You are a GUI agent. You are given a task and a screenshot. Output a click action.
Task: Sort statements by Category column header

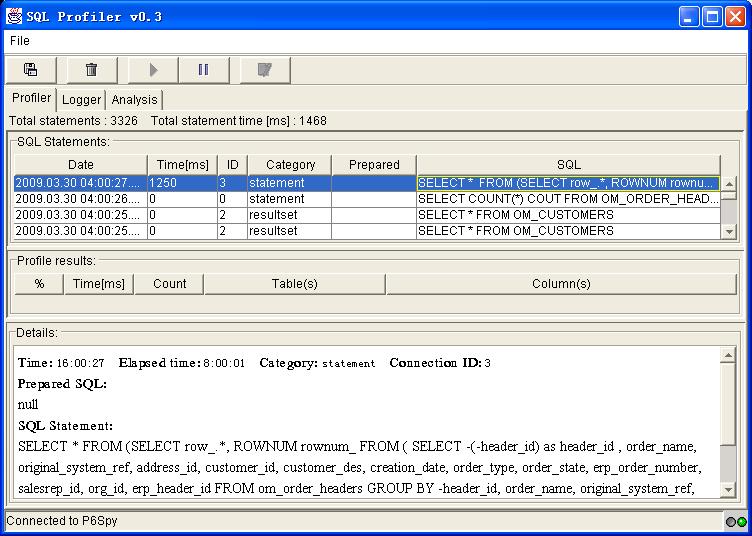point(290,165)
